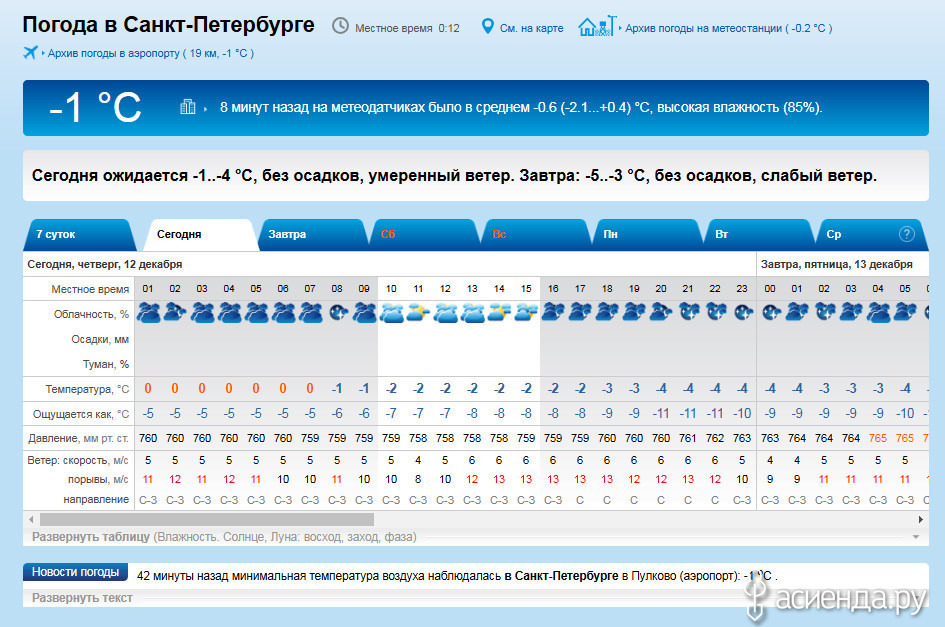Click the cloudiness icon for 16 today

point(553,313)
